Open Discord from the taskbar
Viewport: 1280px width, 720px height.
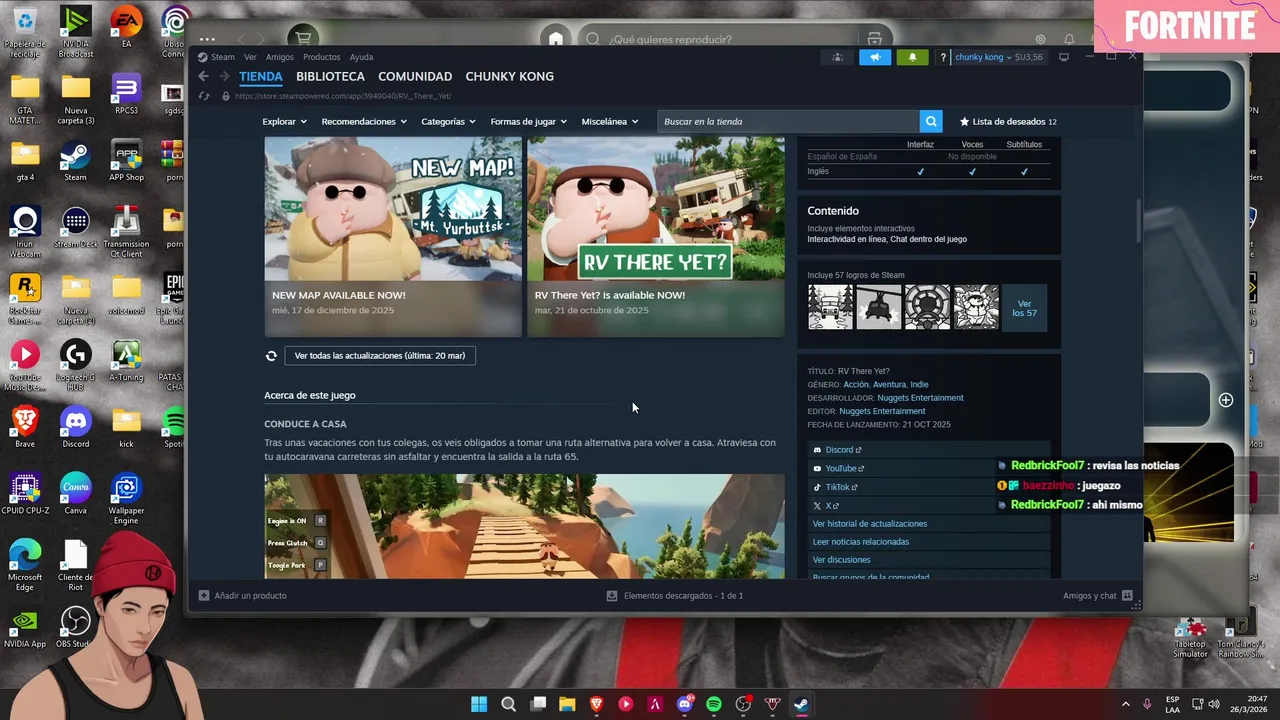tap(685, 704)
